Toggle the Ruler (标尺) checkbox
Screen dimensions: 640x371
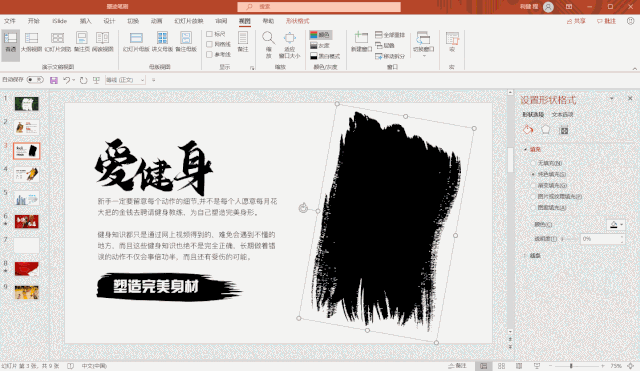click(x=209, y=34)
